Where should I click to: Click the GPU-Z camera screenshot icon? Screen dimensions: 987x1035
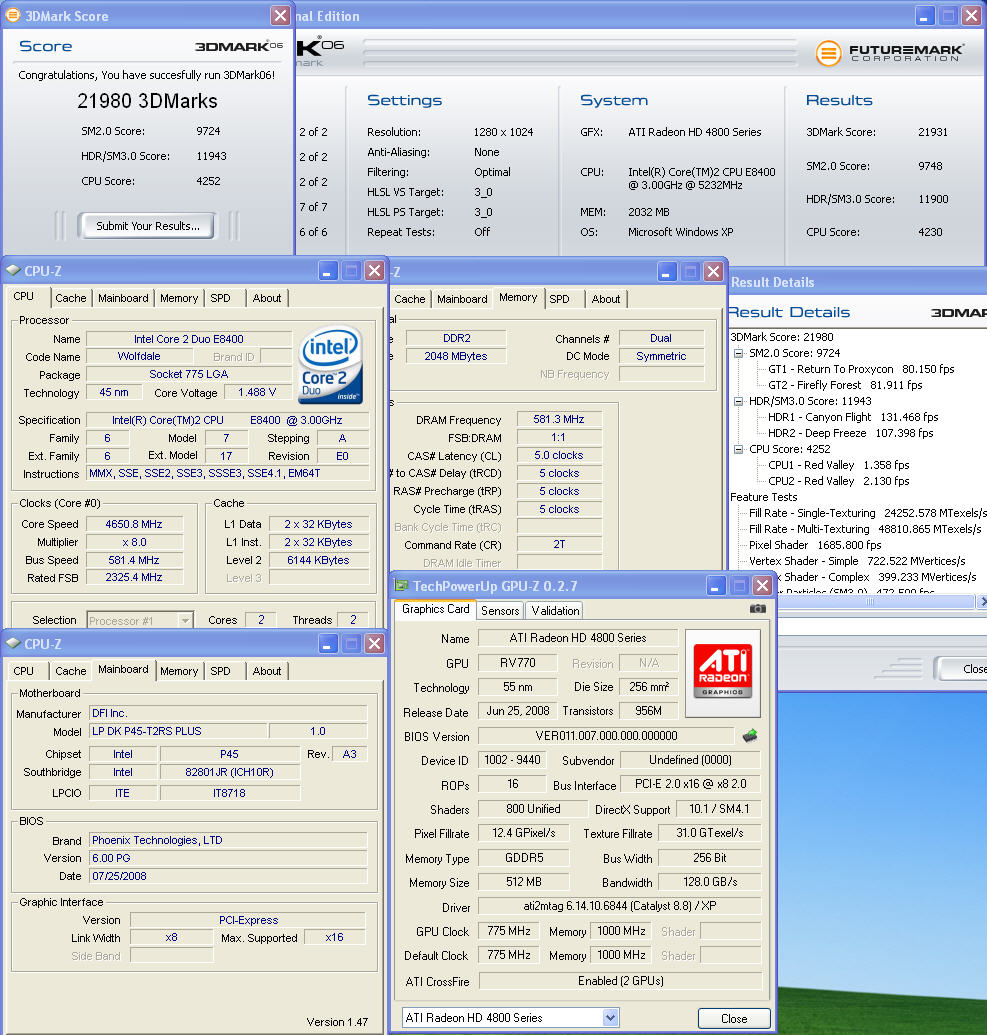click(x=758, y=608)
